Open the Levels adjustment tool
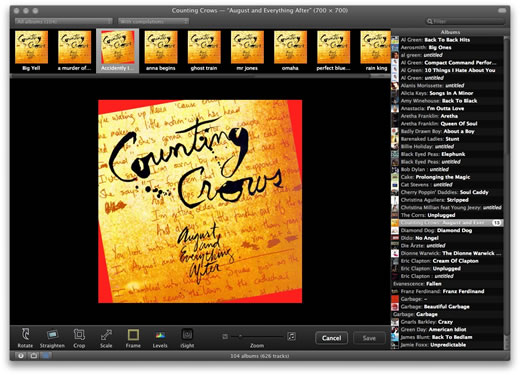 click(160, 338)
